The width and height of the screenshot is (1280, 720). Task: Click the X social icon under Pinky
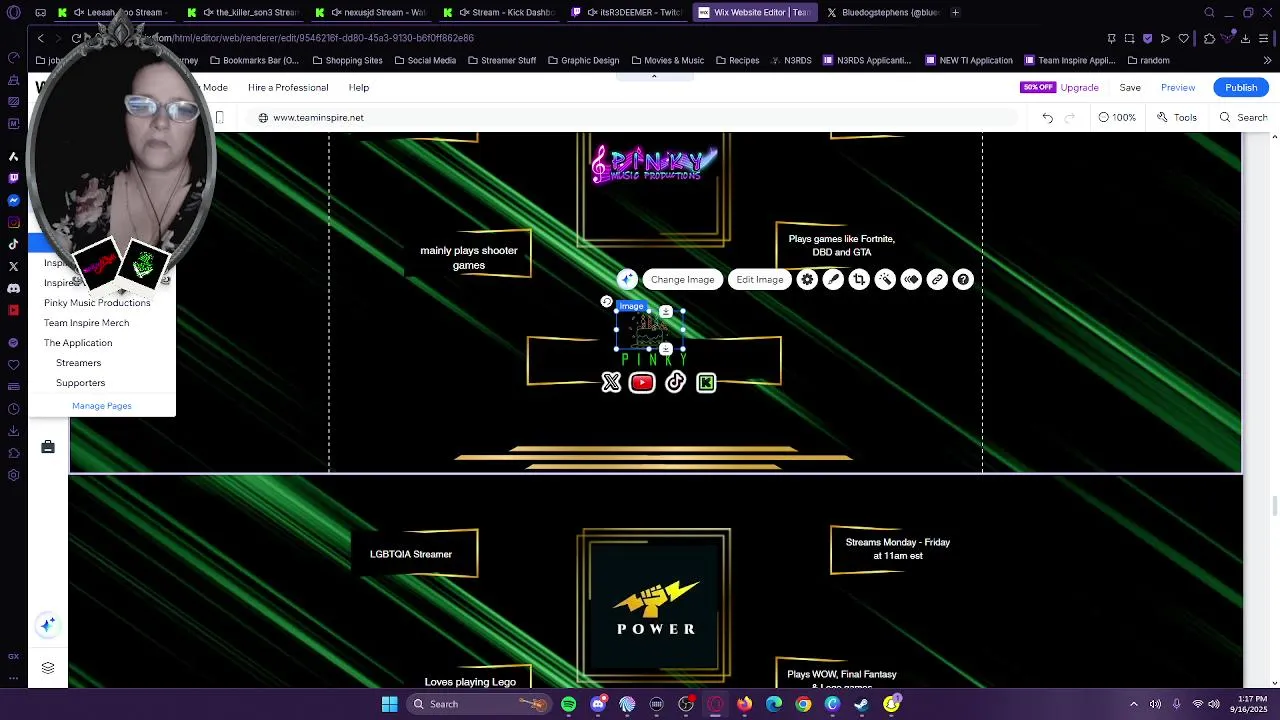click(611, 382)
